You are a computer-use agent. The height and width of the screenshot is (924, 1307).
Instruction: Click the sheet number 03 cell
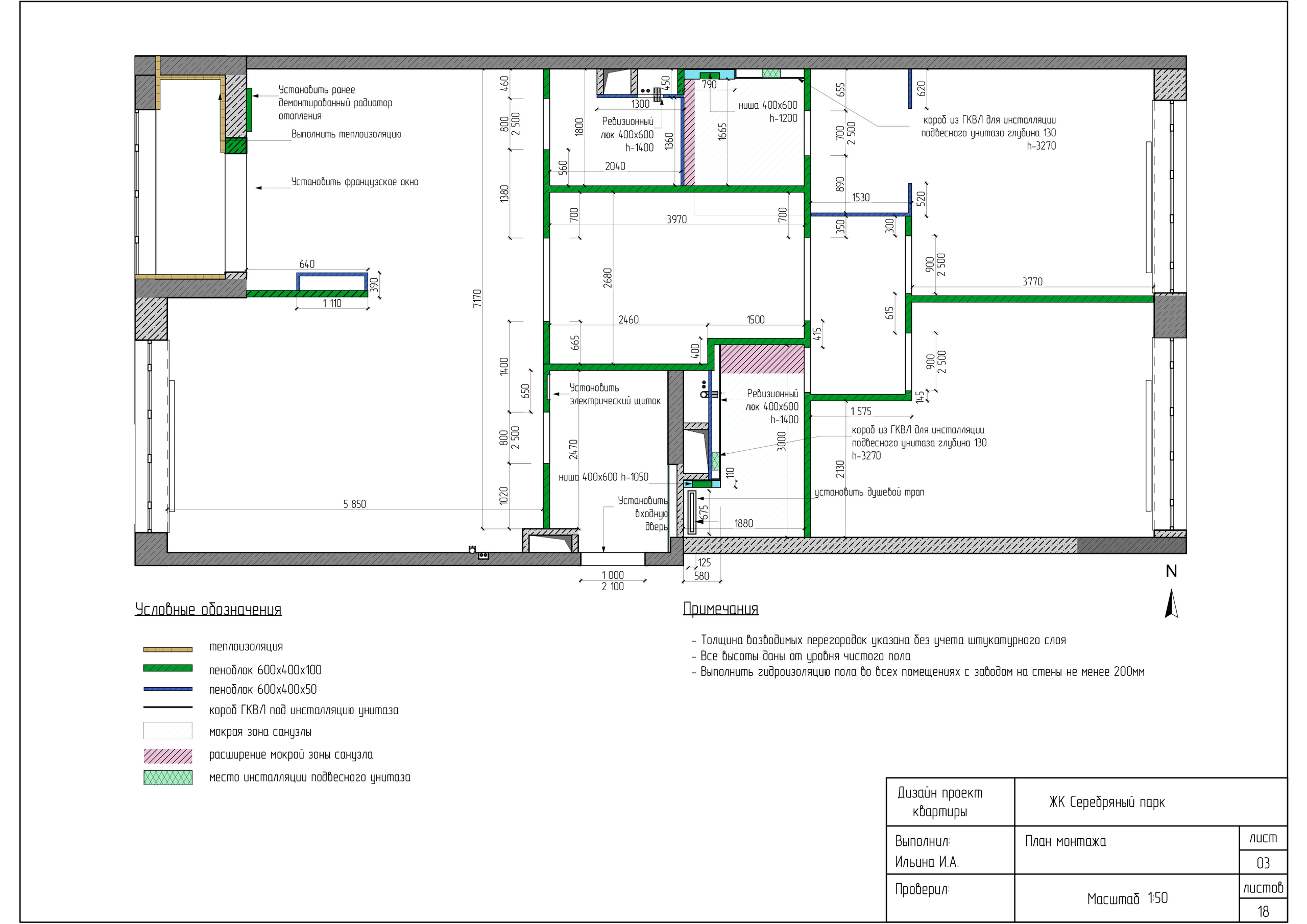1263,863
